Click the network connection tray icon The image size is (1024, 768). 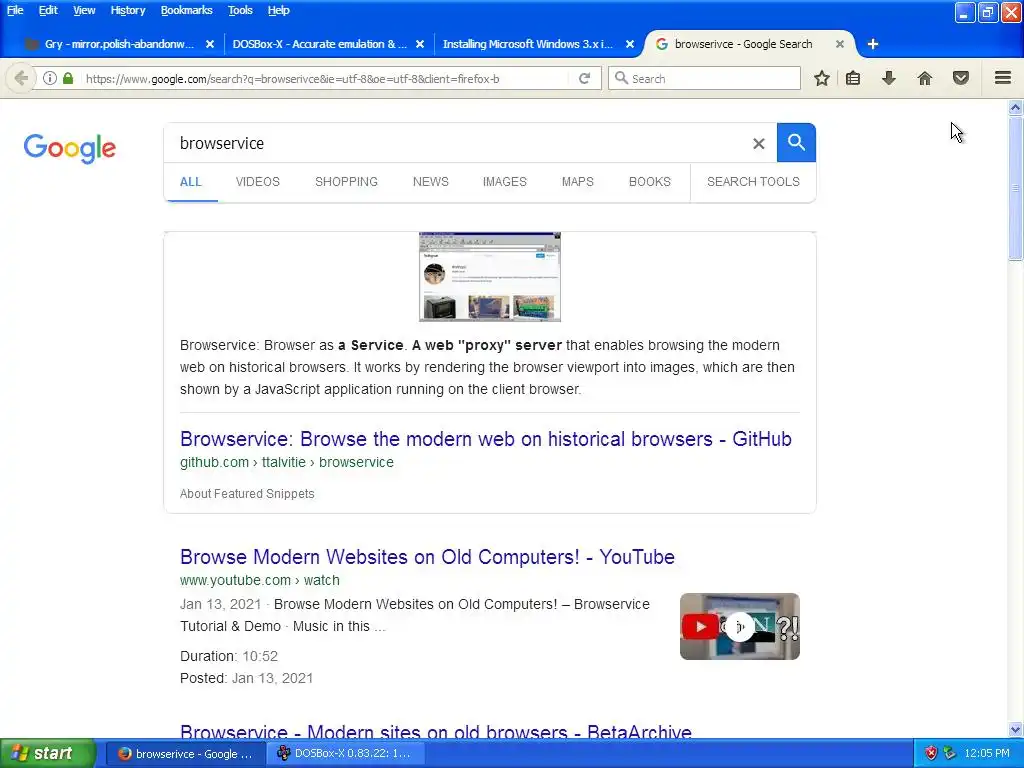(950, 753)
